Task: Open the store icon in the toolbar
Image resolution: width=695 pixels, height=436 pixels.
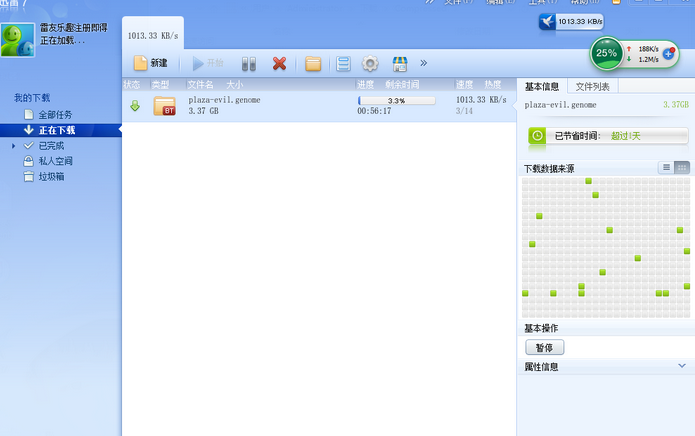Action: pyautogui.click(x=400, y=63)
